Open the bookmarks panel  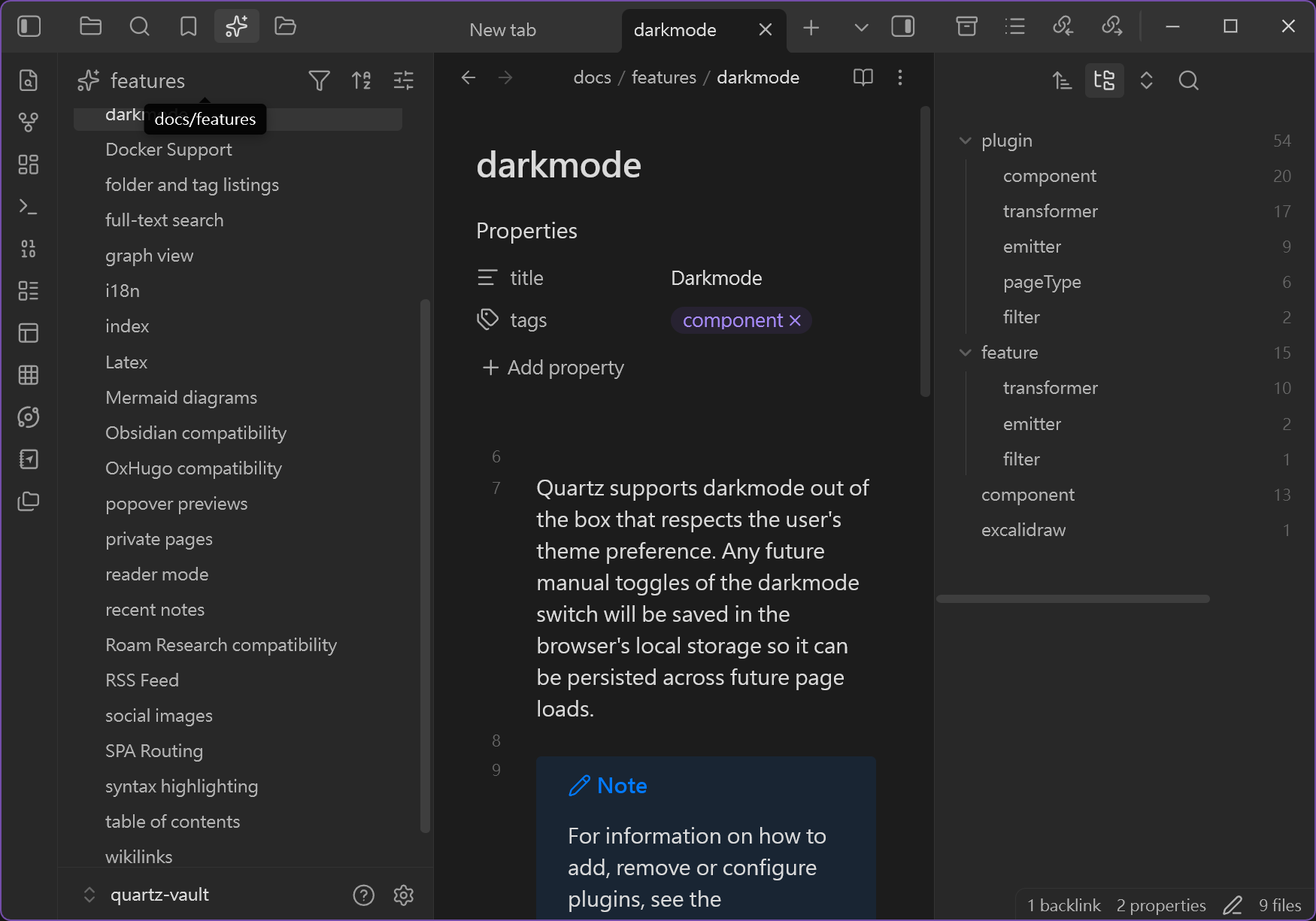click(188, 27)
